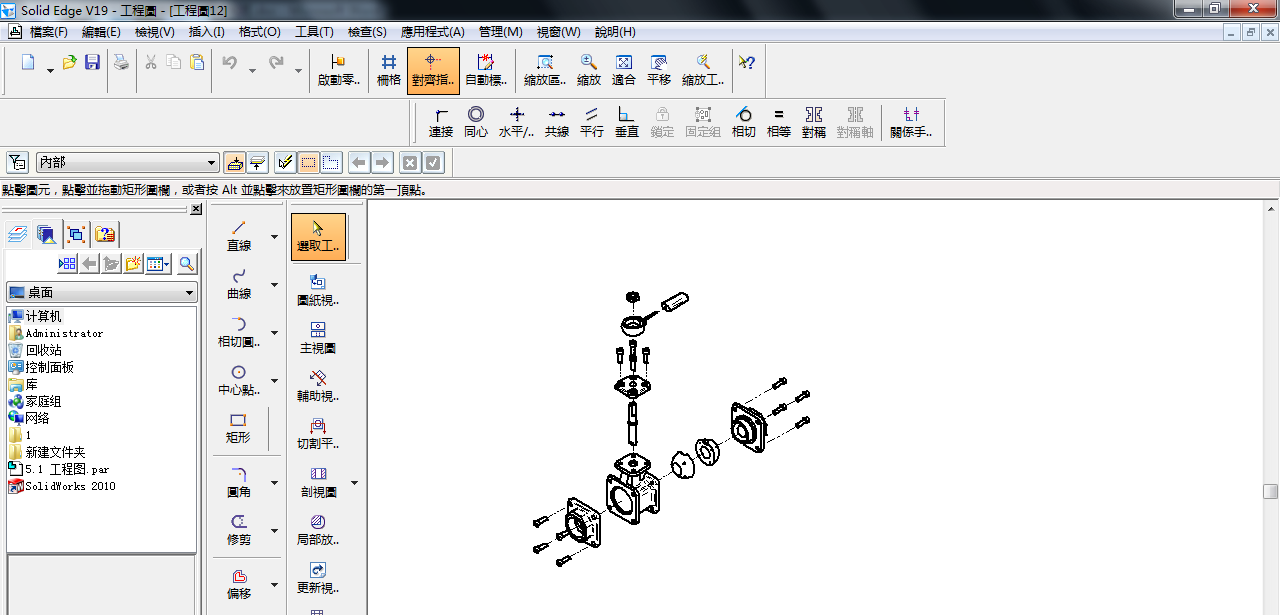Toggle the 關係手.. relationship handles
1280x615 pixels.
click(911, 122)
